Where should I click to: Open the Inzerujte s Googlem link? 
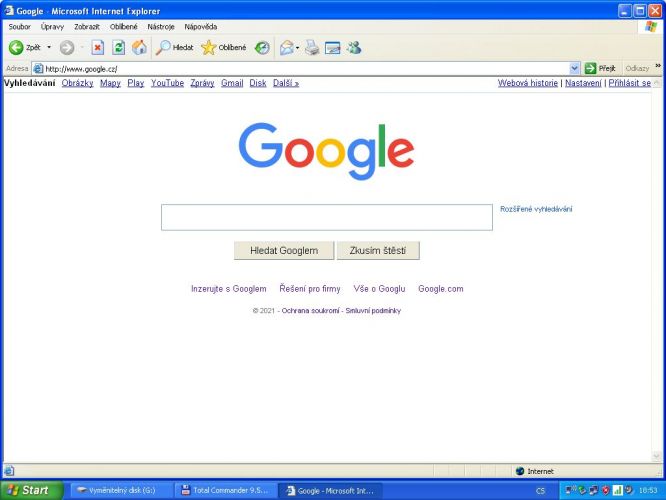(x=229, y=289)
